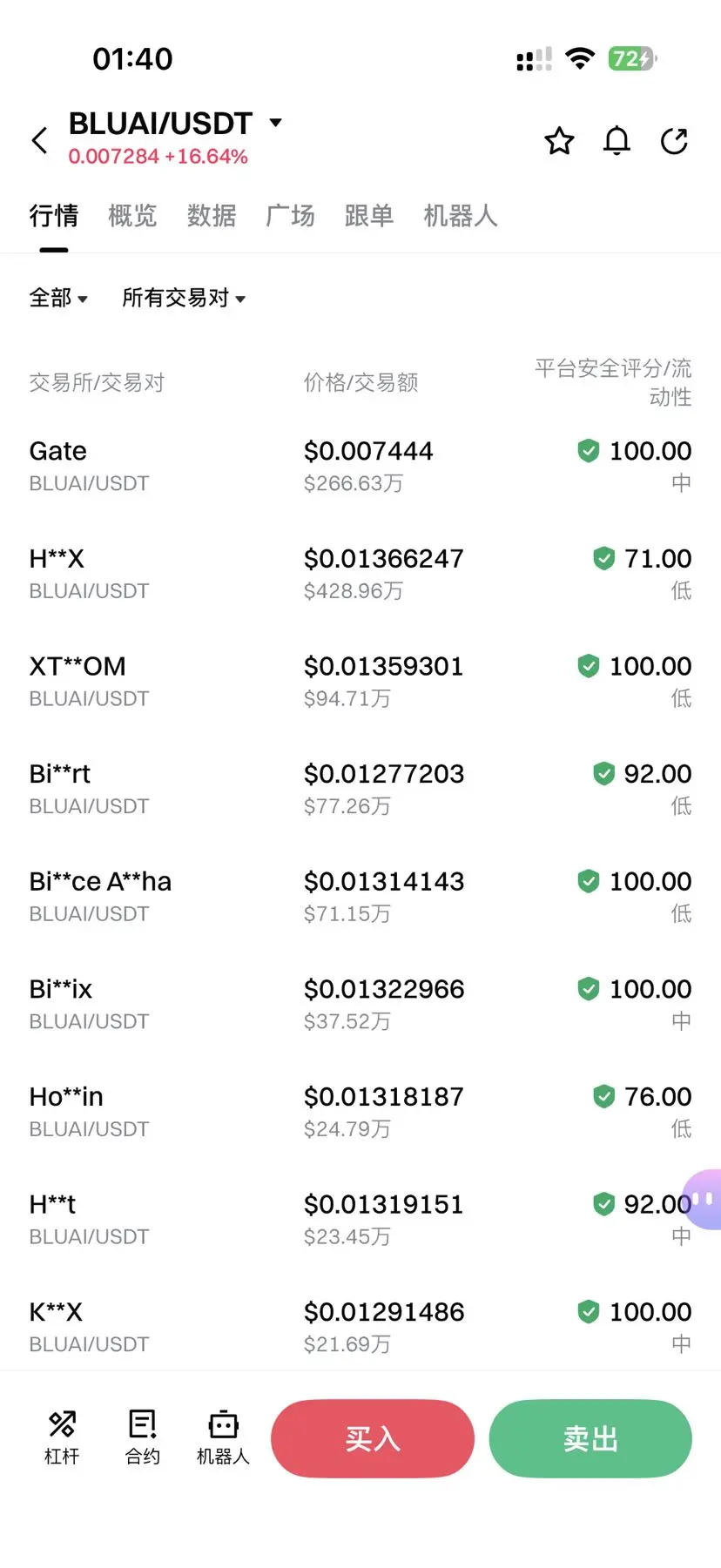Switch to the 概览 tab

point(132,215)
